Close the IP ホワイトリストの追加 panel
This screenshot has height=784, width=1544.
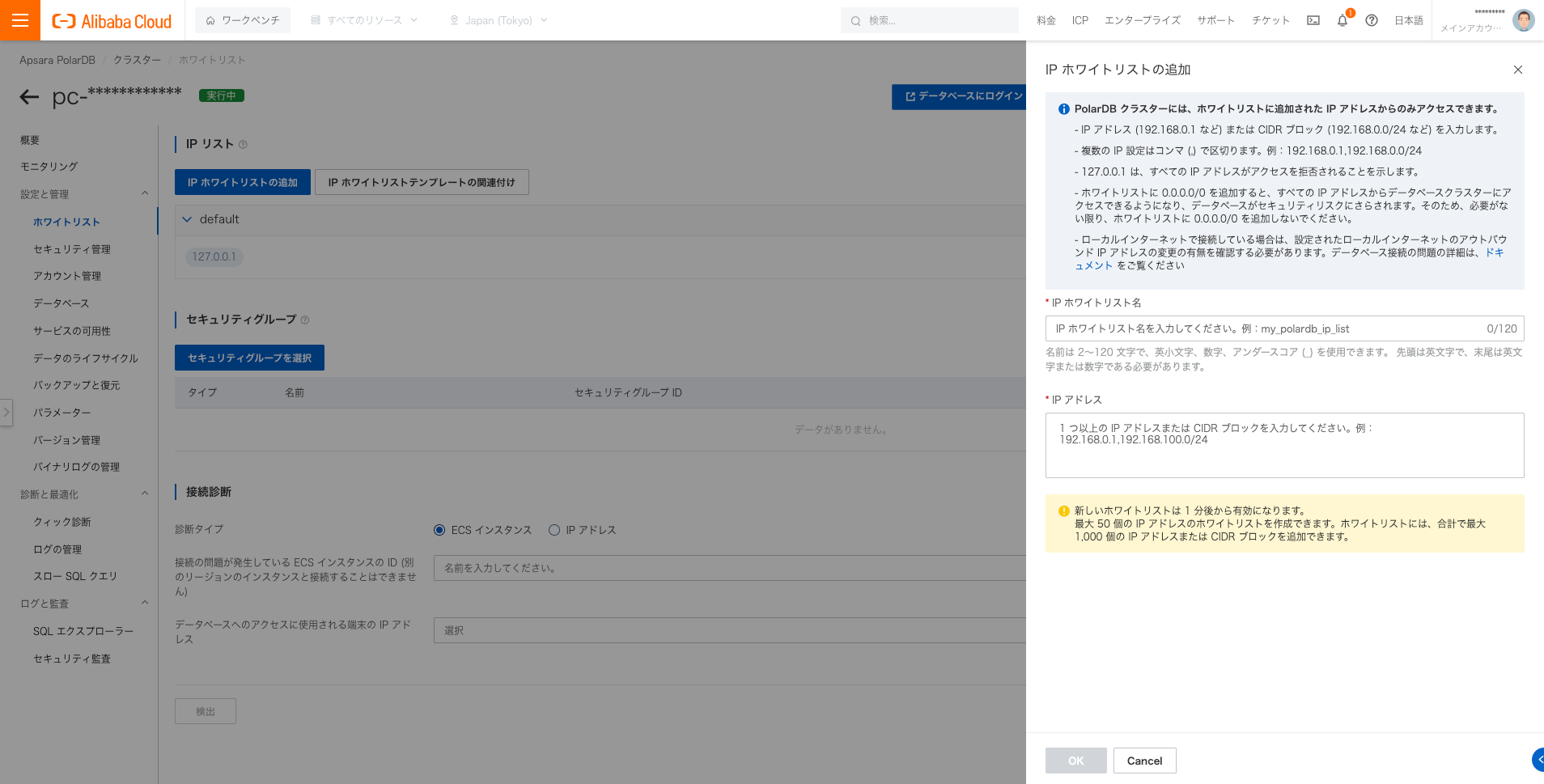coord(1518,70)
